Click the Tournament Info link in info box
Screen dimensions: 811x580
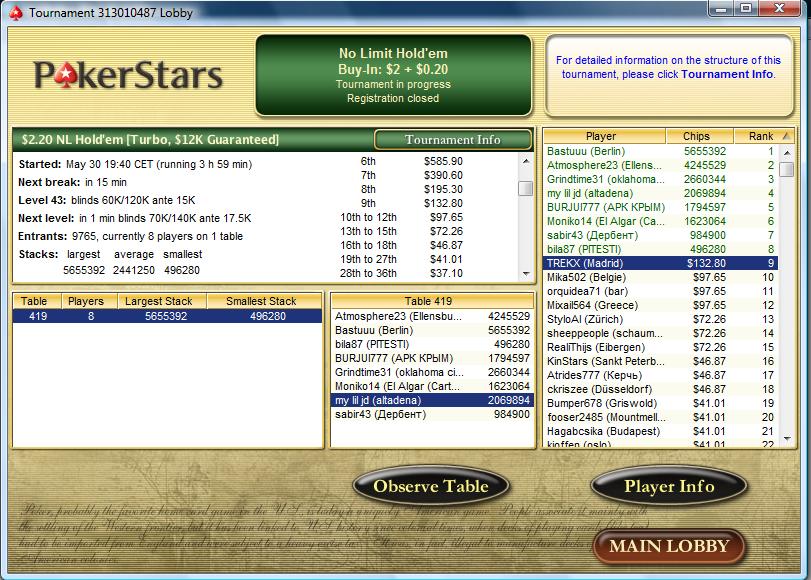[727, 74]
